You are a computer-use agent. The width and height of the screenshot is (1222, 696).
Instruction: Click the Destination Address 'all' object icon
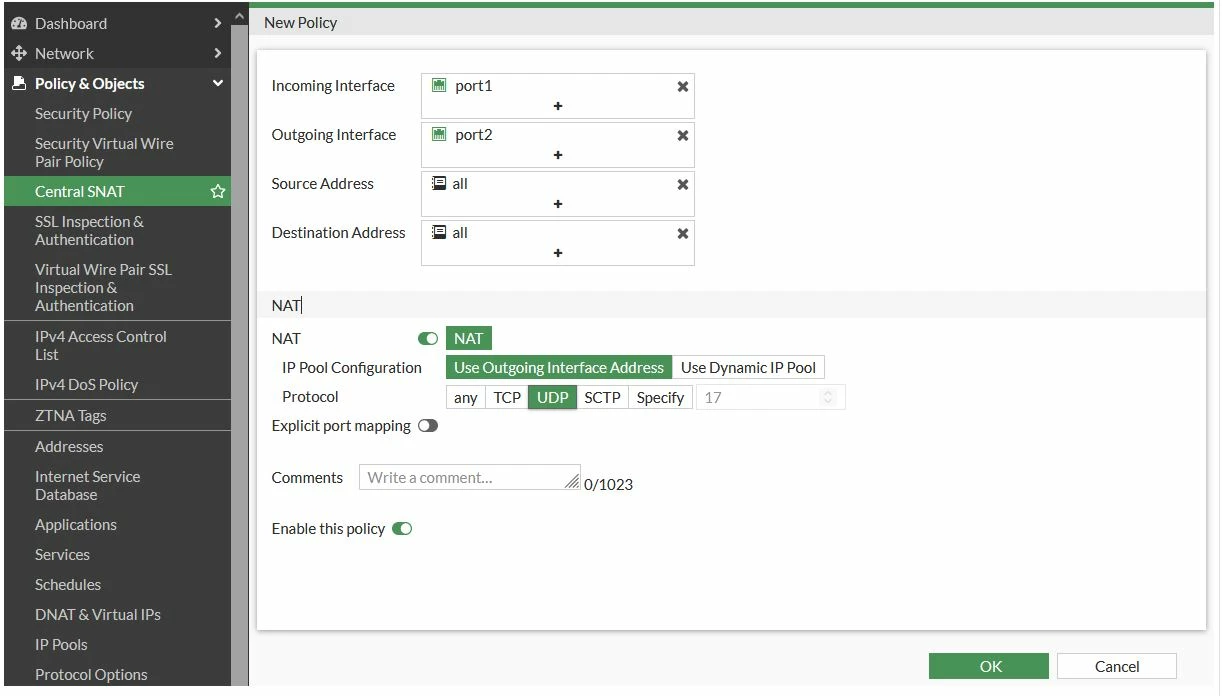[x=439, y=233]
